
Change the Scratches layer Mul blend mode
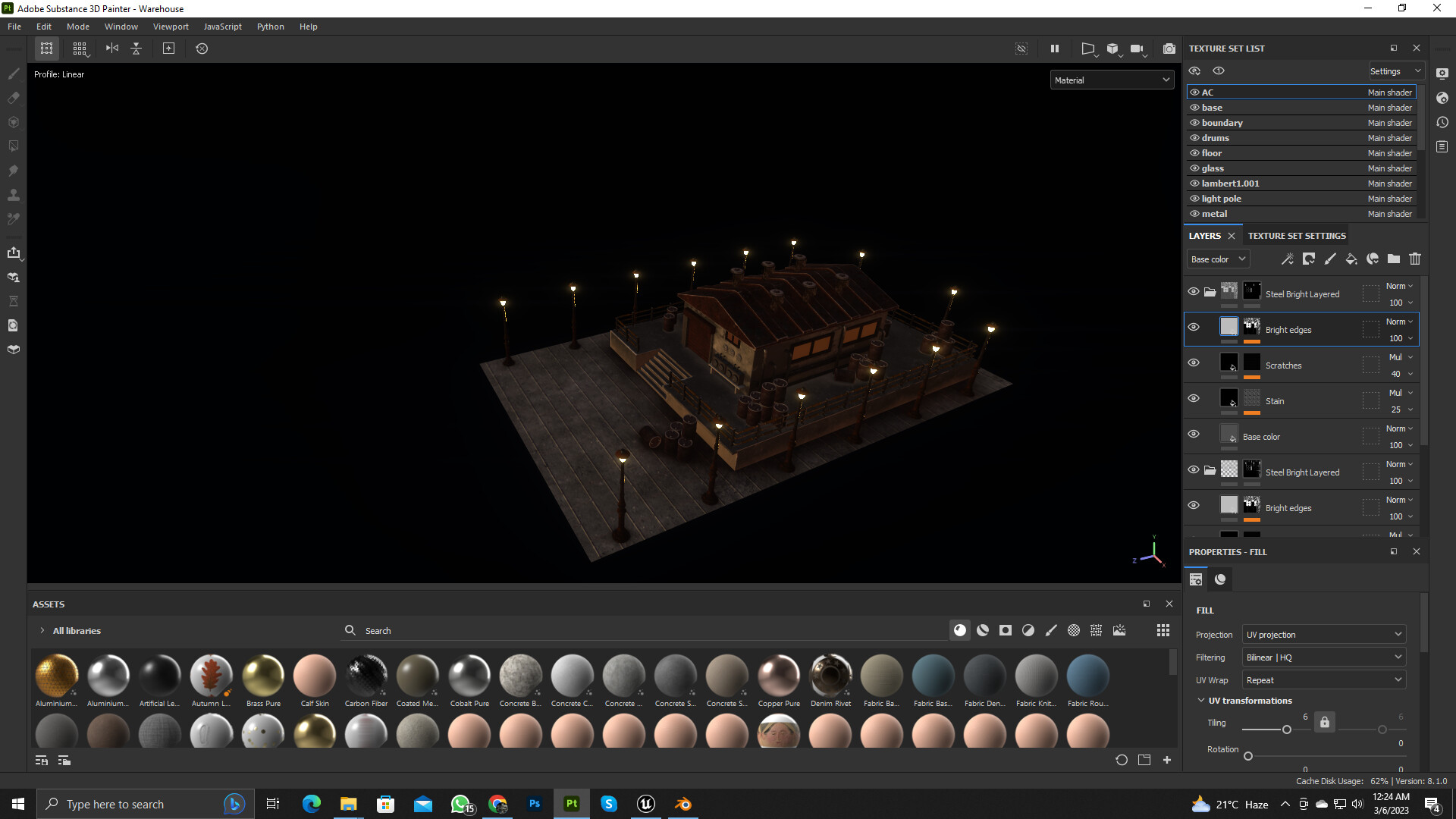(x=1400, y=357)
